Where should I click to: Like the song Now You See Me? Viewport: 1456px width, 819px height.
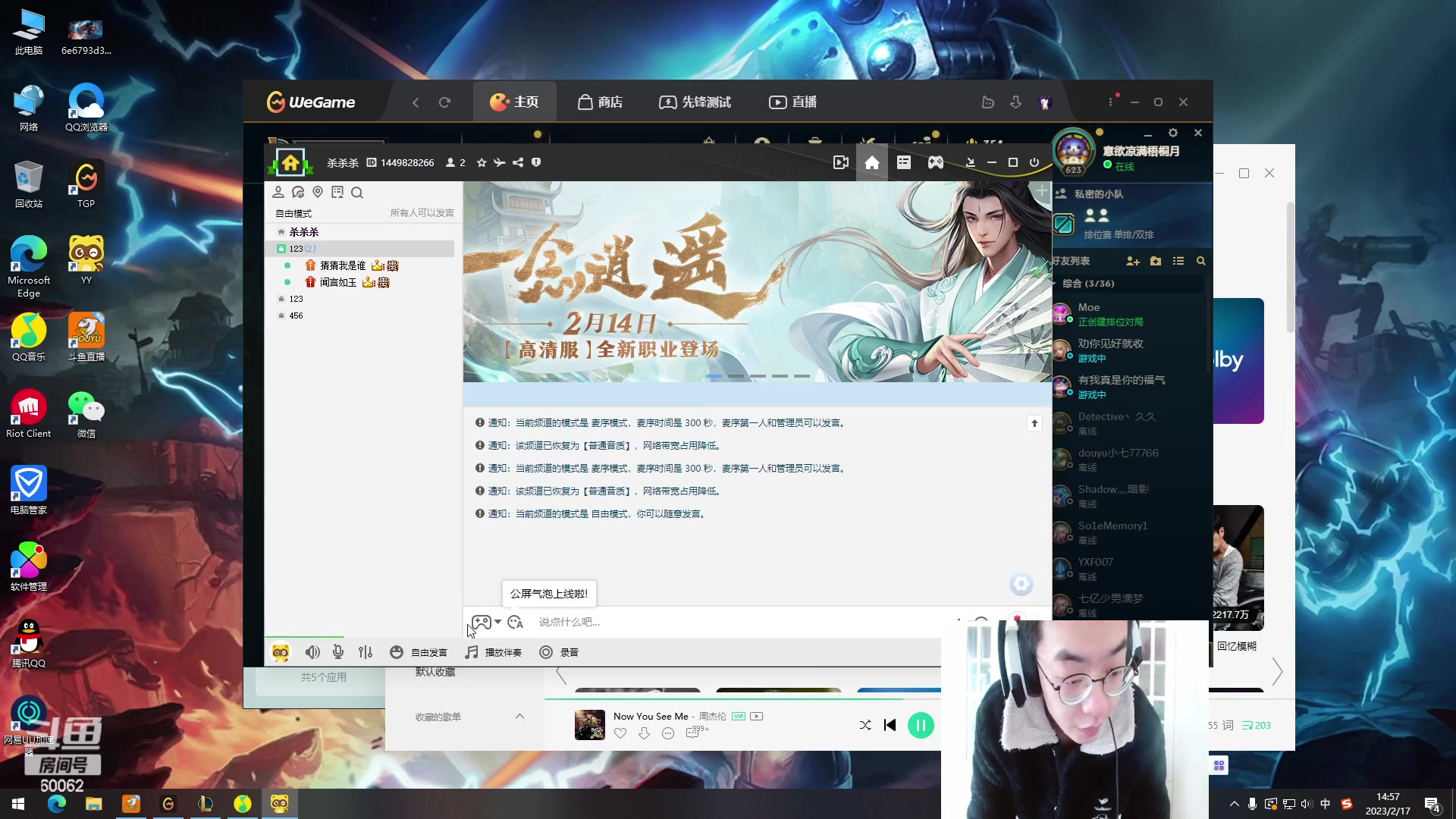620,733
